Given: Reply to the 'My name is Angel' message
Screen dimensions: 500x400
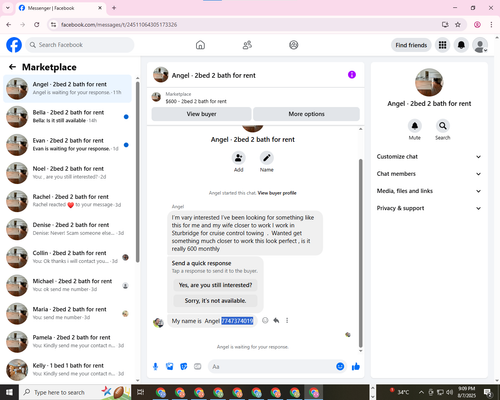Looking at the screenshot, I should click(276, 320).
